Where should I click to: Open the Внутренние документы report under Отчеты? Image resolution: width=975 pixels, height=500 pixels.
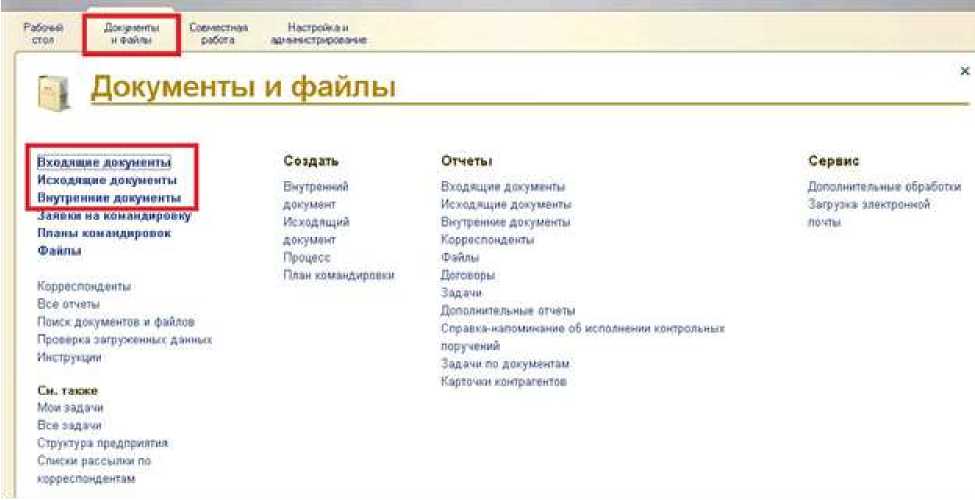[x=506, y=221]
